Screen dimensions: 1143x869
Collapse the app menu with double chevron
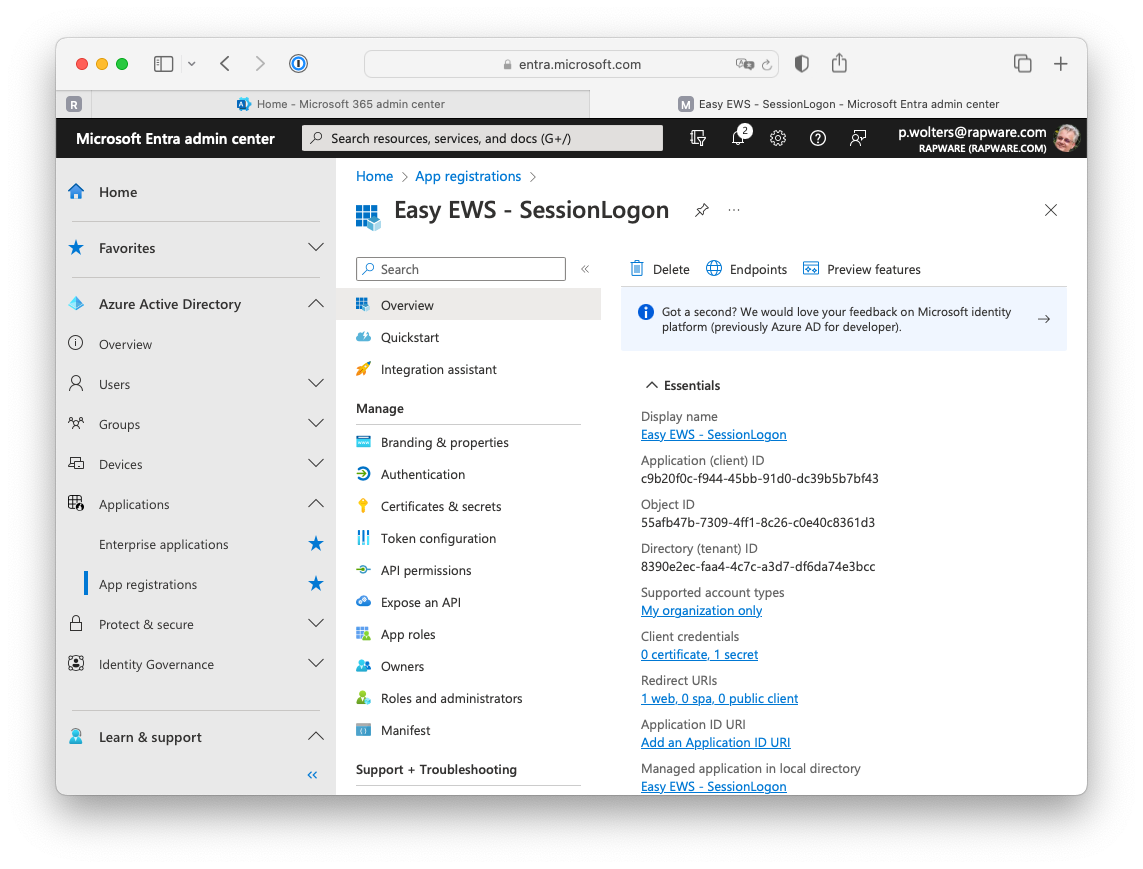[585, 269]
